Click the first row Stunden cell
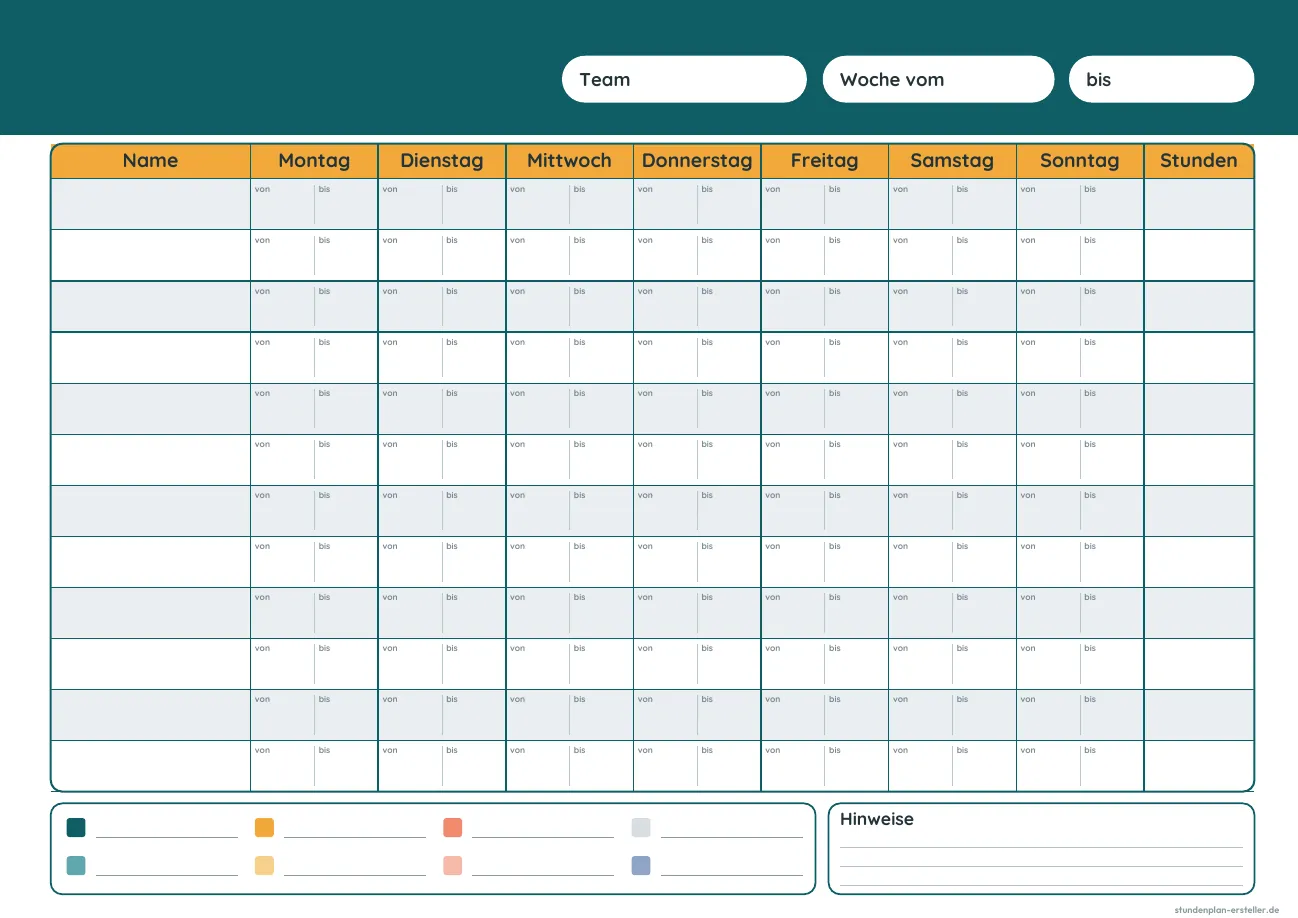The width and height of the screenshot is (1298, 918). click(1199, 204)
